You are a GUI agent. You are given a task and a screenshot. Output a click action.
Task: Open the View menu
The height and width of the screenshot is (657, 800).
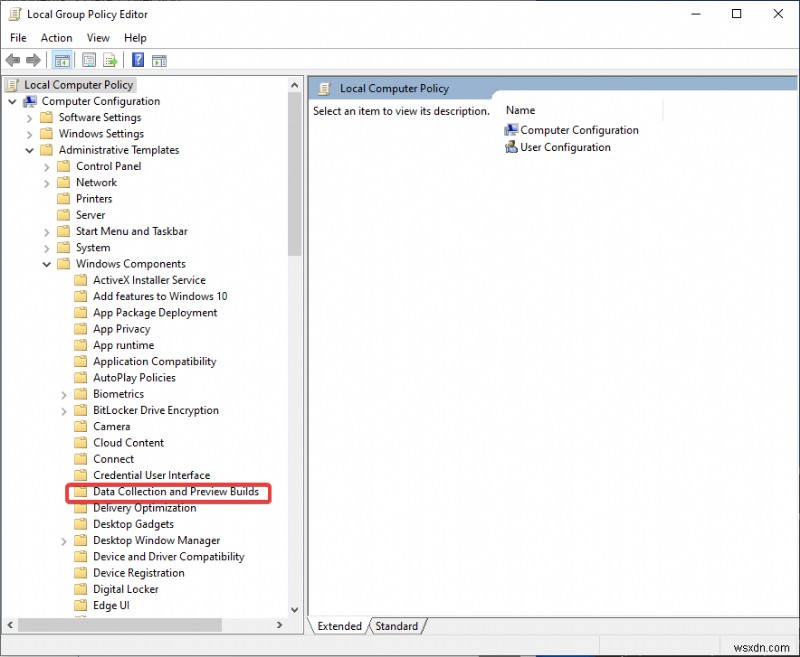[98, 37]
